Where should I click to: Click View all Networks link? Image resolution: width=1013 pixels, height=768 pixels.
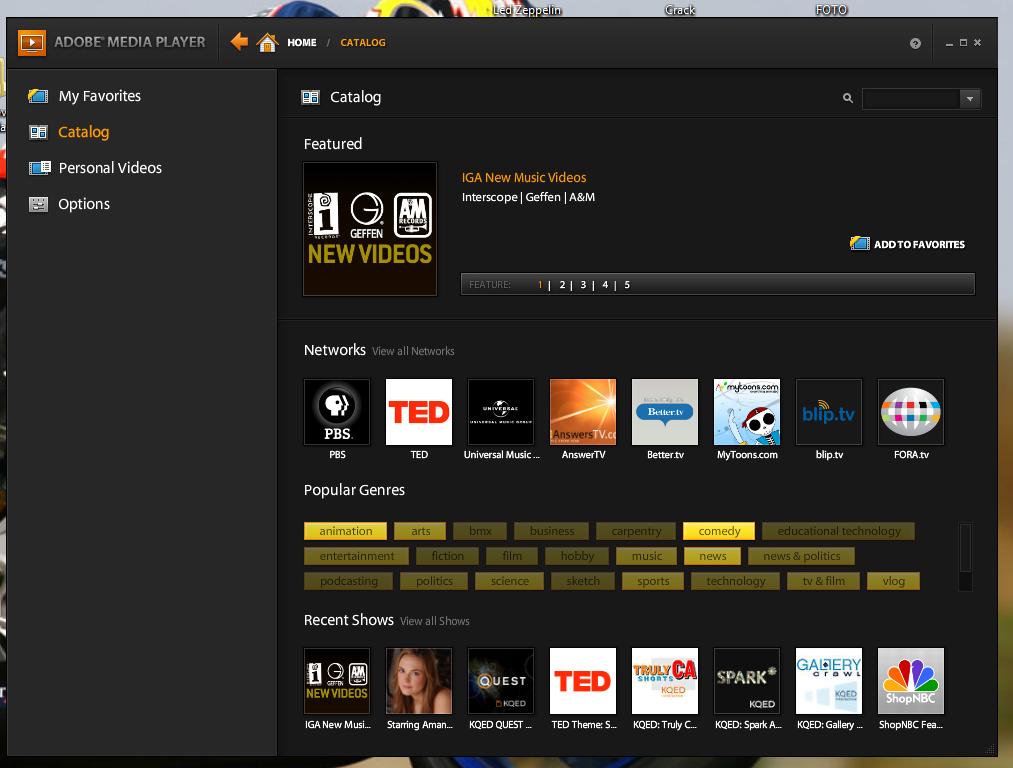(413, 351)
